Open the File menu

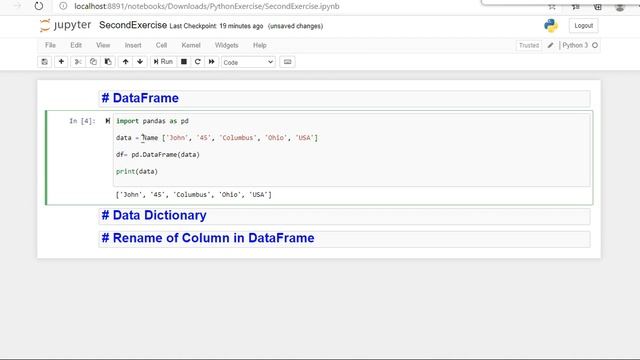click(50, 45)
